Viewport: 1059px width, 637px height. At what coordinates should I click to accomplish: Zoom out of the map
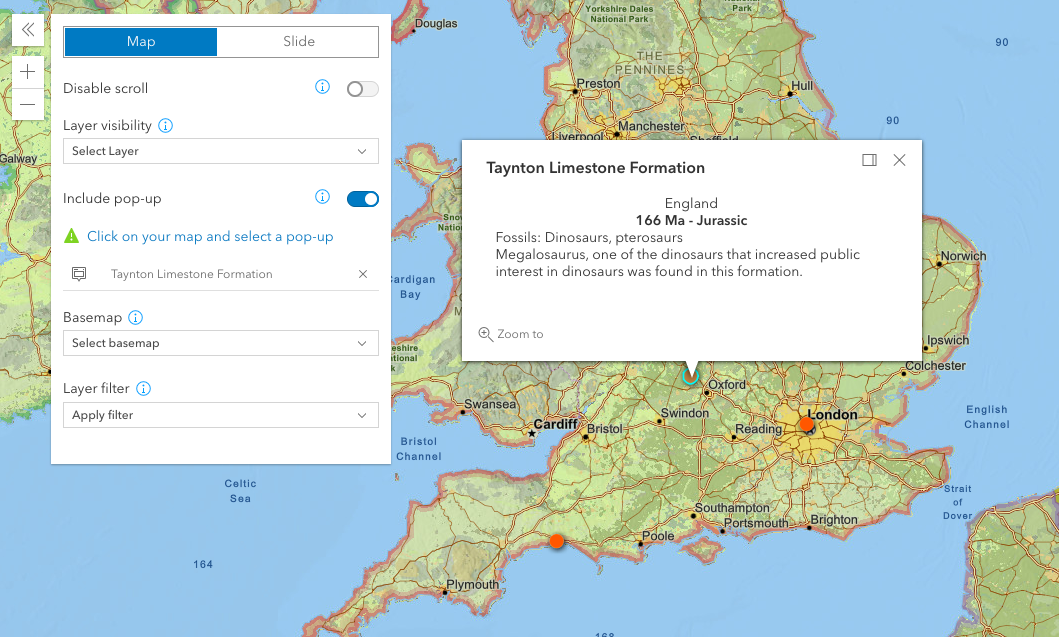[27, 104]
